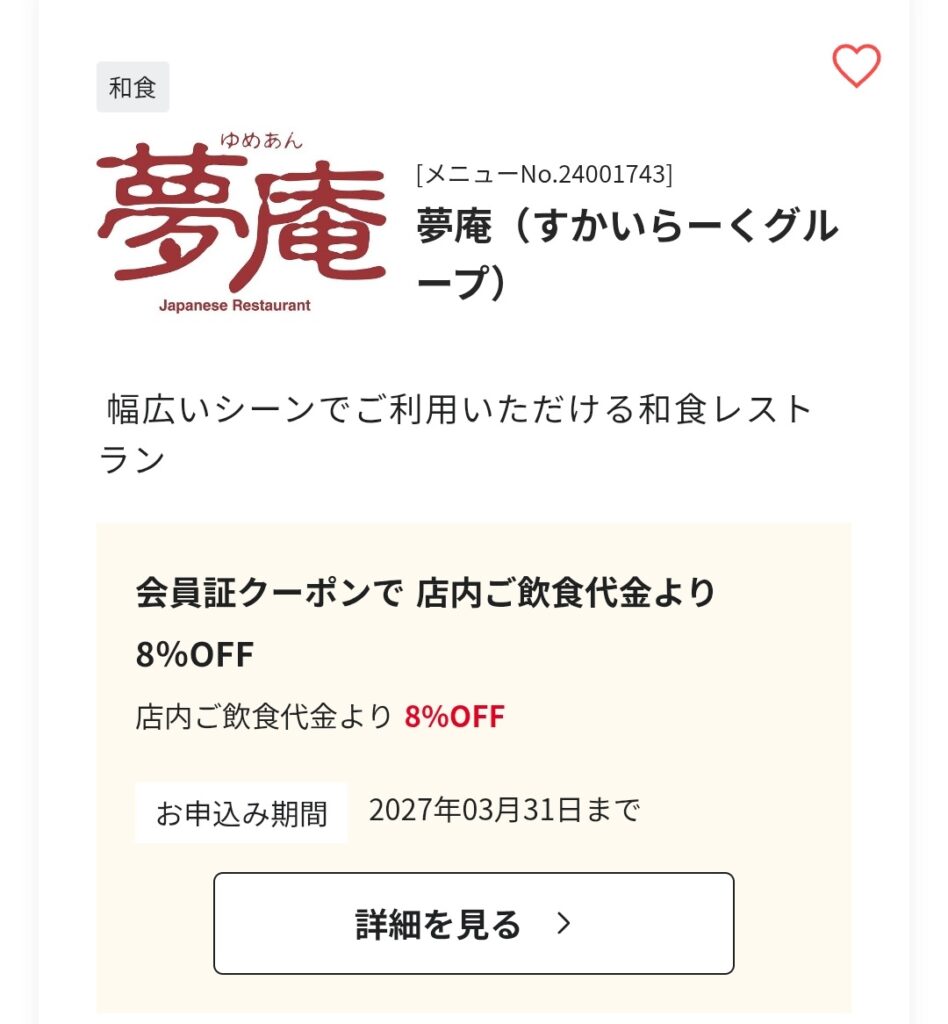The width and height of the screenshot is (948, 1024).
Task: Toggle the heart favorite icon
Action: click(856, 65)
